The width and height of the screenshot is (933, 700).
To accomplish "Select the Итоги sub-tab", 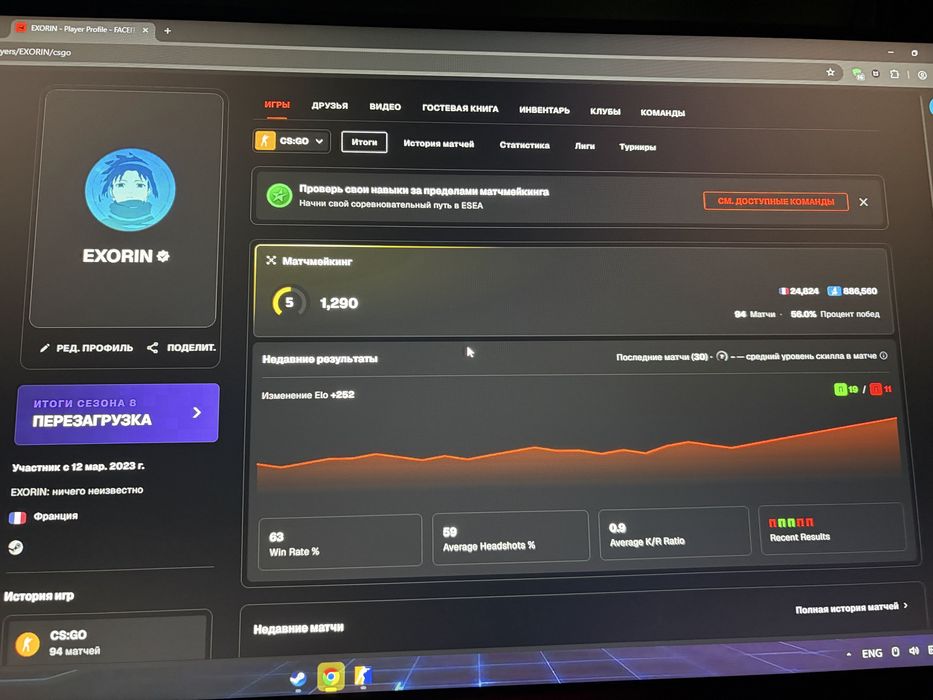I will 364,142.
